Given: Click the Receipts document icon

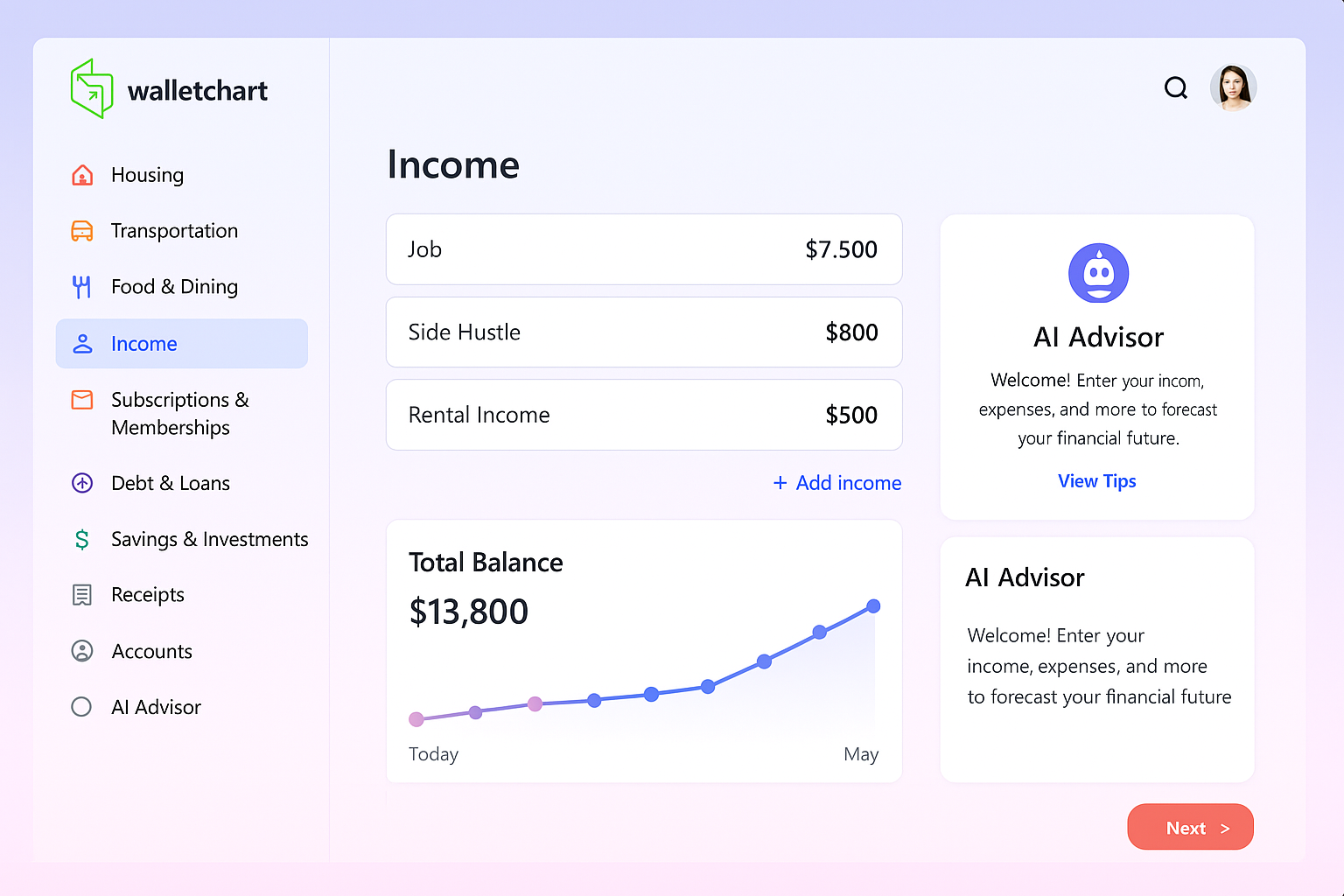Looking at the screenshot, I should 82,595.
